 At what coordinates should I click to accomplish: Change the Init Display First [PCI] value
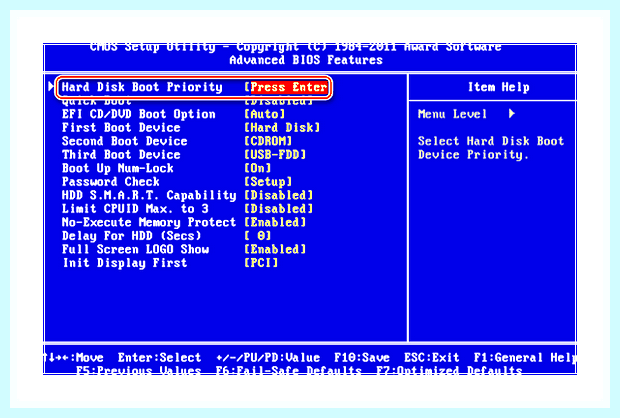[x=261, y=263]
